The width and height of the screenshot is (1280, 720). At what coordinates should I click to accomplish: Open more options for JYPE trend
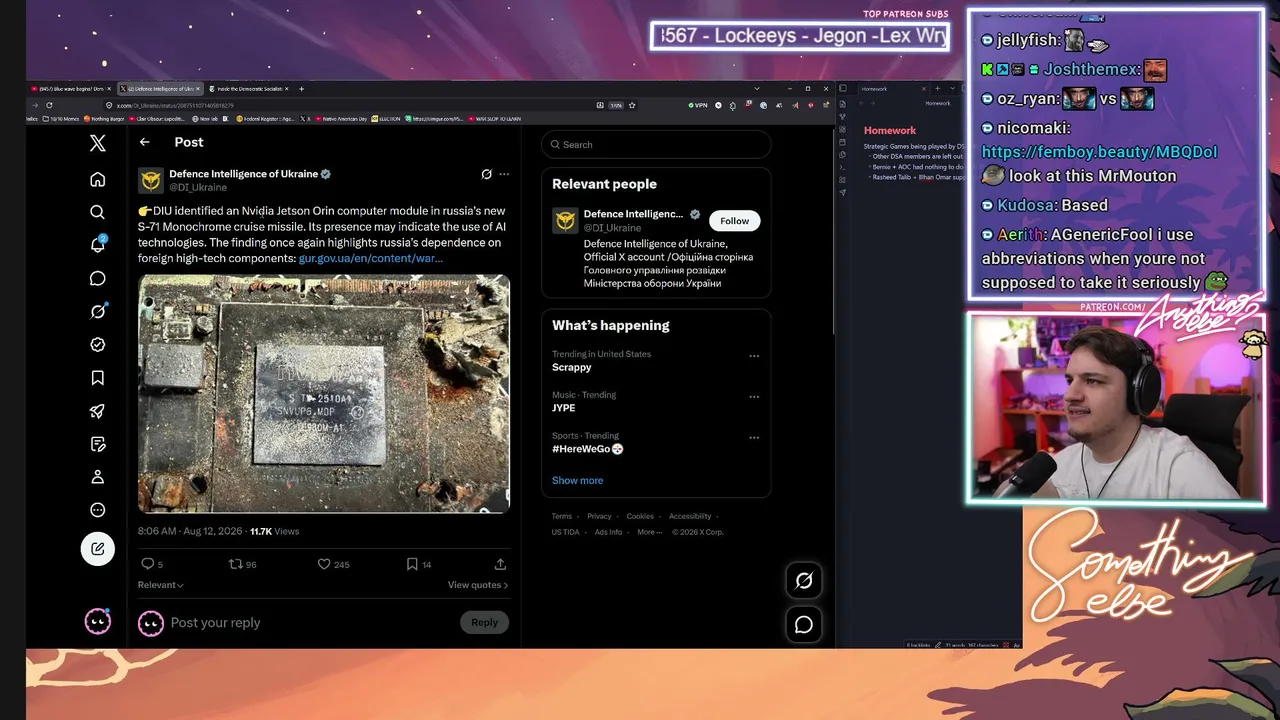point(754,396)
